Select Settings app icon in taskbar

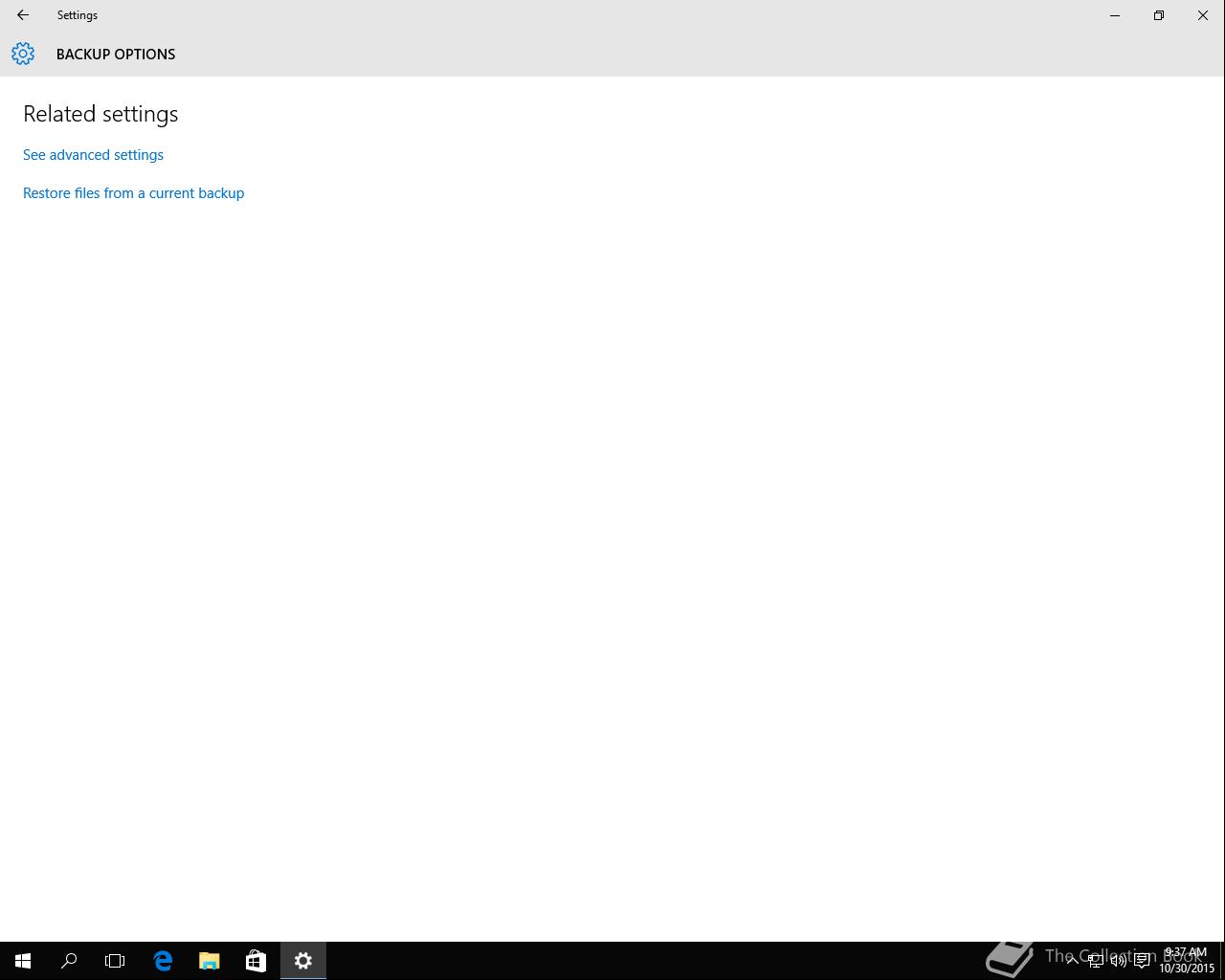pyautogui.click(x=303, y=961)
